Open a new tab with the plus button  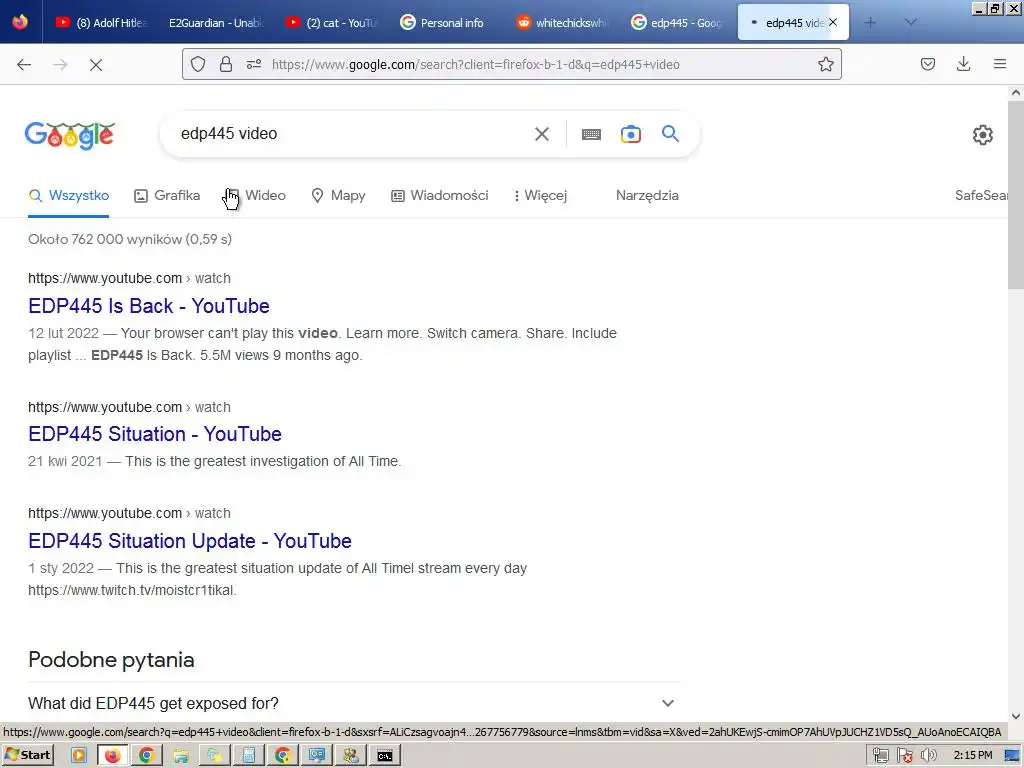[870, 22]
